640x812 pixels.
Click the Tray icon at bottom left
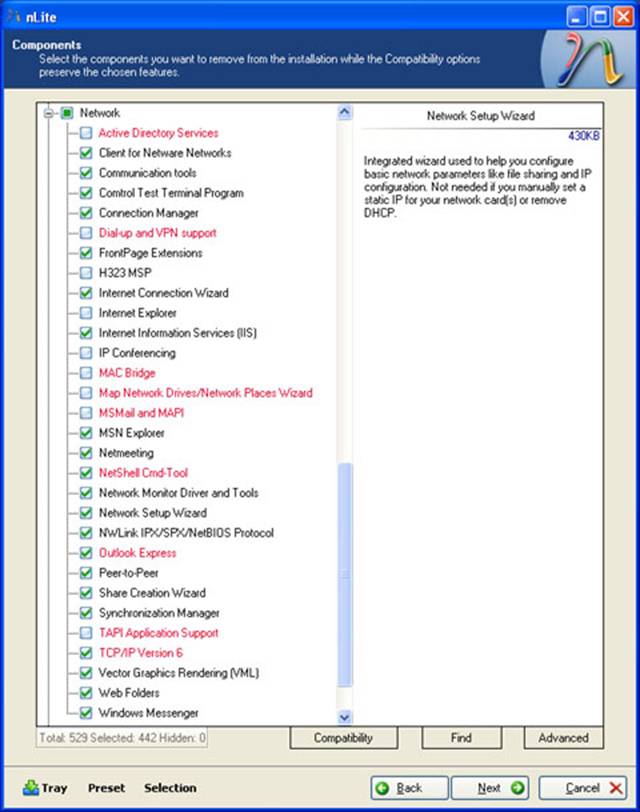click(31, 787)
